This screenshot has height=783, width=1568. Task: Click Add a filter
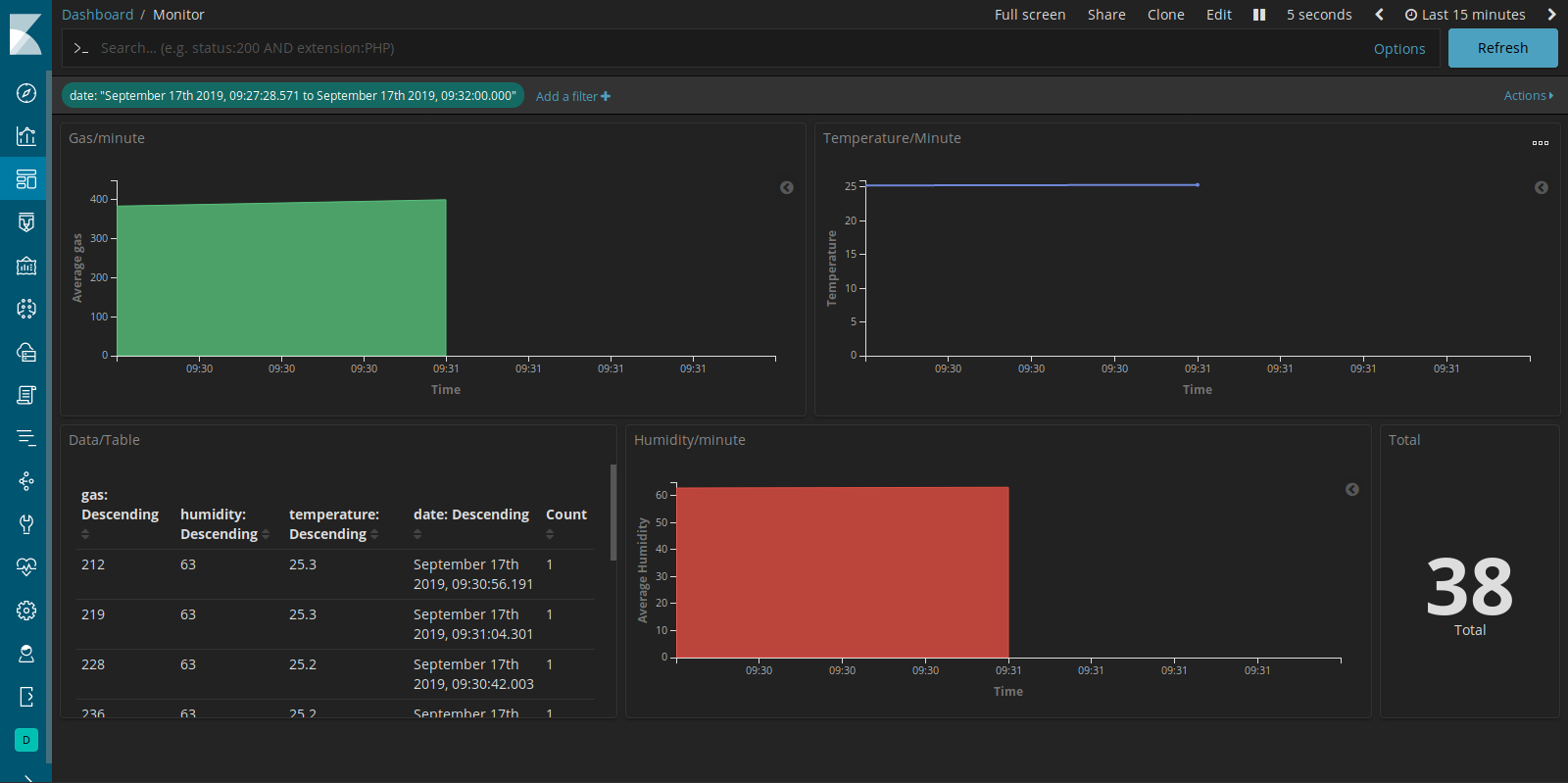coord(573,96)
